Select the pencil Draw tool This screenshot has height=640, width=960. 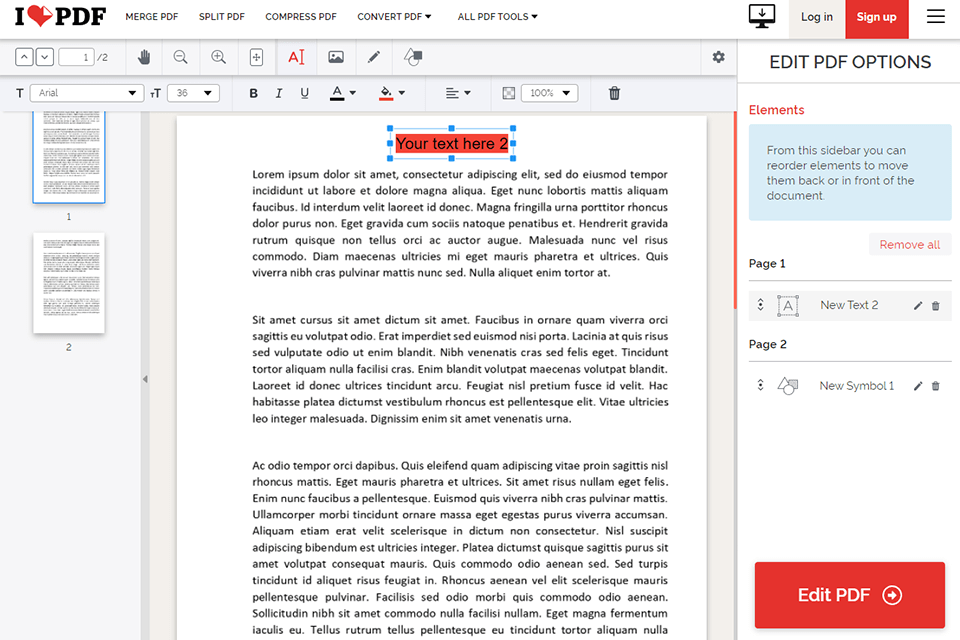tap(374, 58)
